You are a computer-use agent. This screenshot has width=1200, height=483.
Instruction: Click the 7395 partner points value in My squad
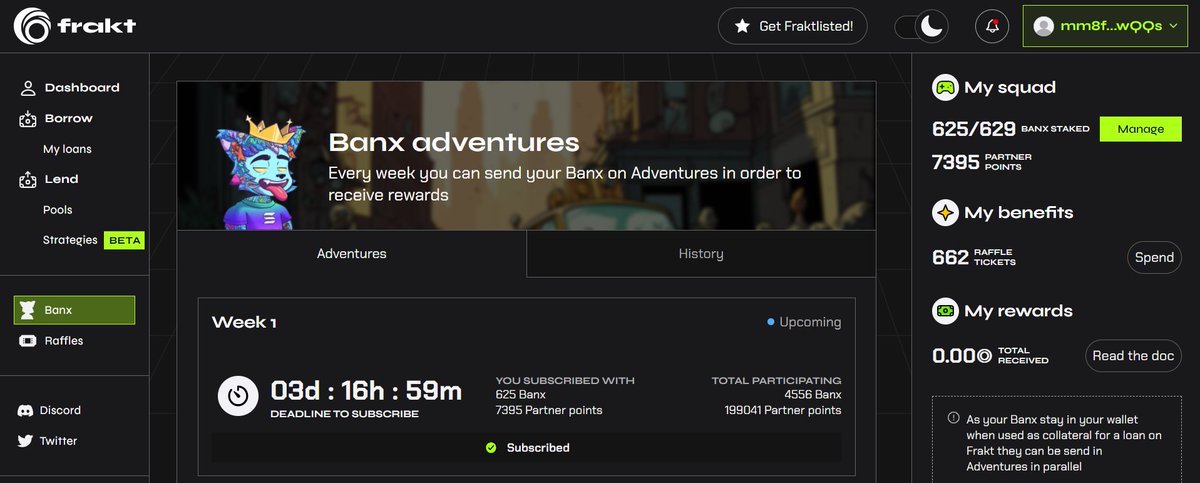coord(955,162)
